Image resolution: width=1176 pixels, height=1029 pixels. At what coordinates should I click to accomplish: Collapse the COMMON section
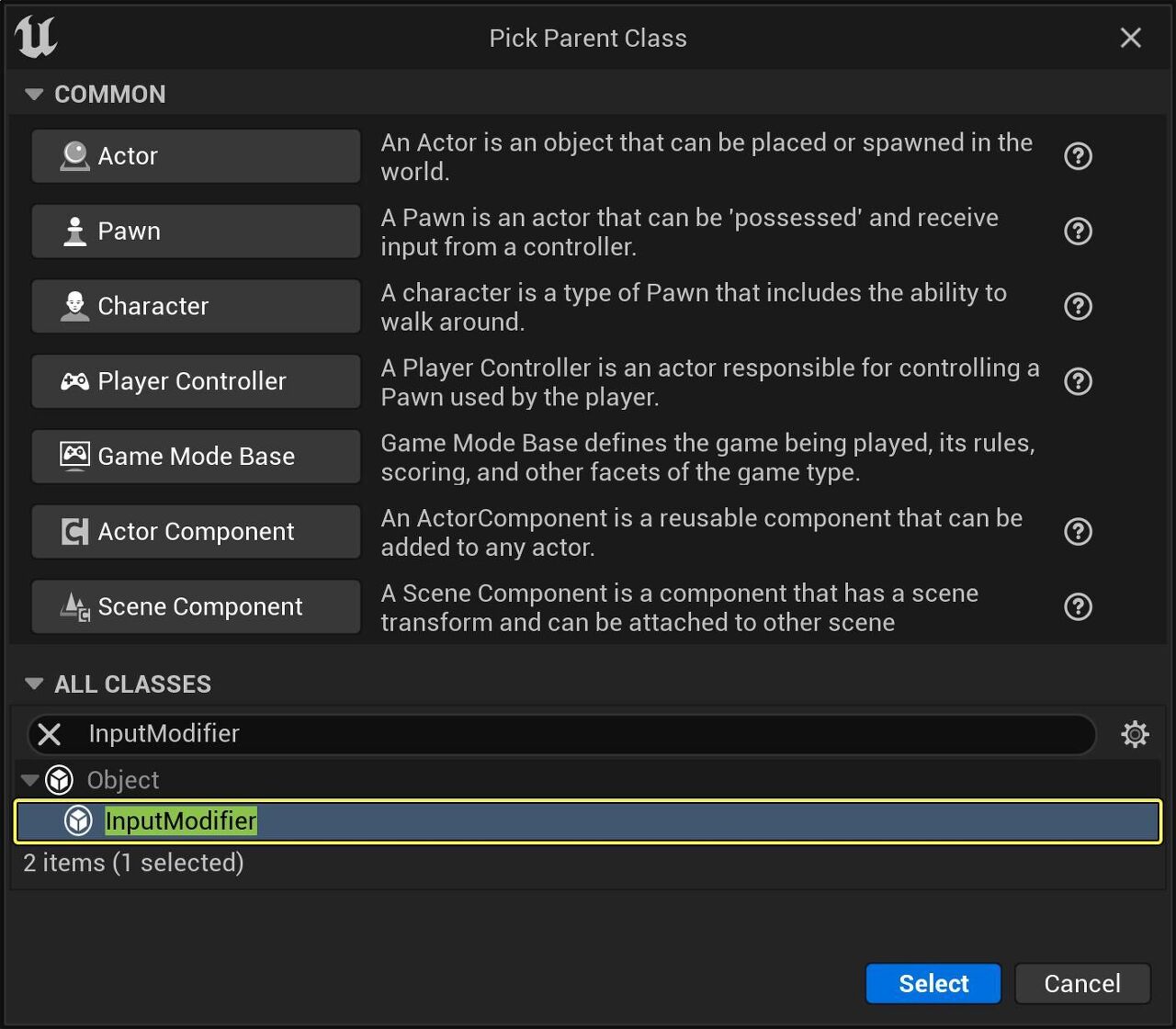pyautogui.click(x=34, y=94)
